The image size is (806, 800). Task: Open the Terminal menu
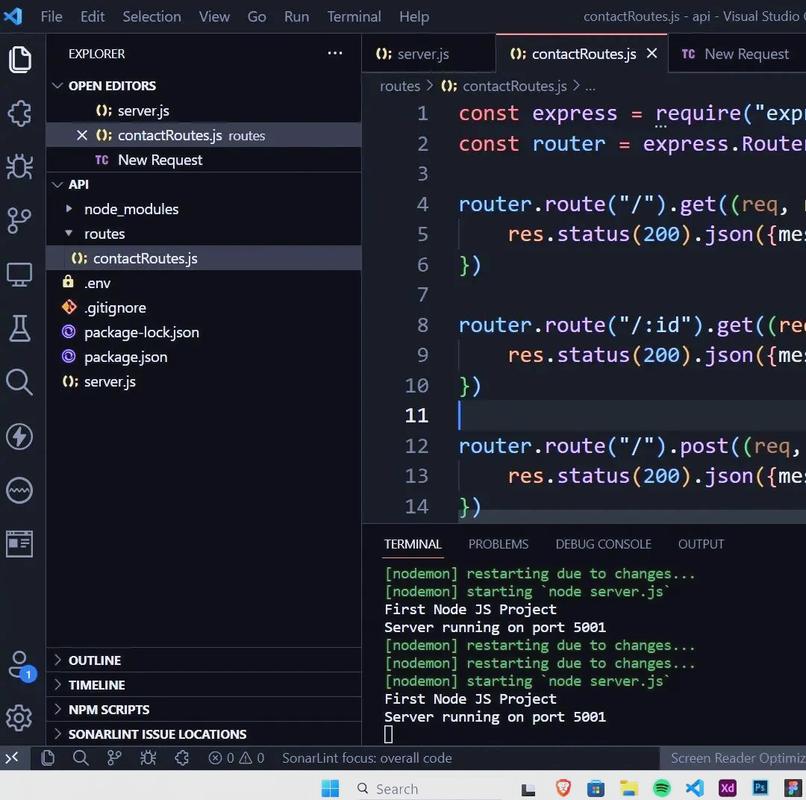pos(354,16)
